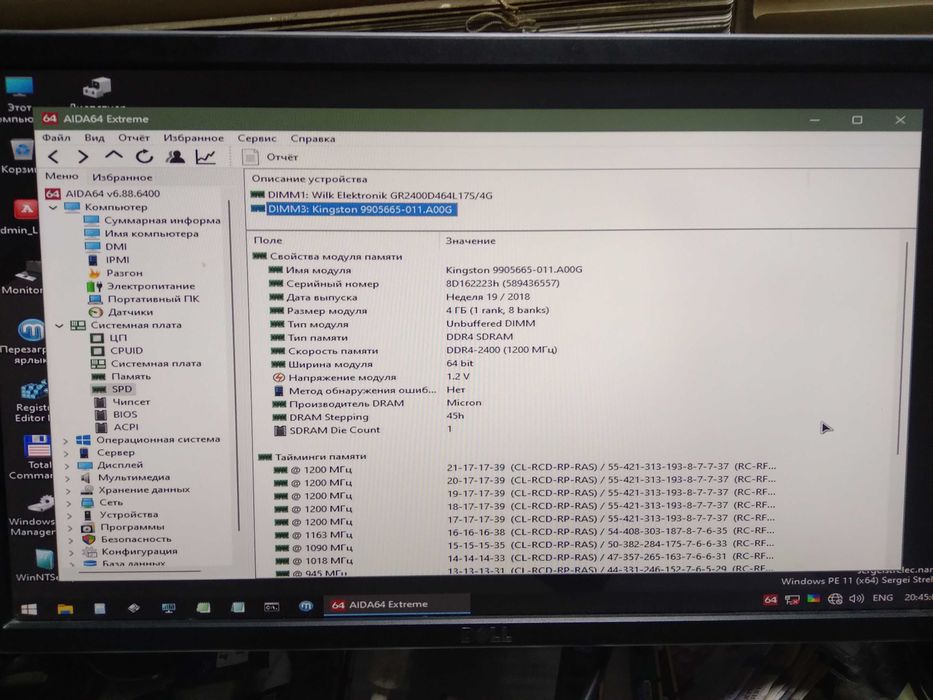The height and width of the screenshot is (700, 933).
Task: Open the Вид menu
Action: point(94,138)
